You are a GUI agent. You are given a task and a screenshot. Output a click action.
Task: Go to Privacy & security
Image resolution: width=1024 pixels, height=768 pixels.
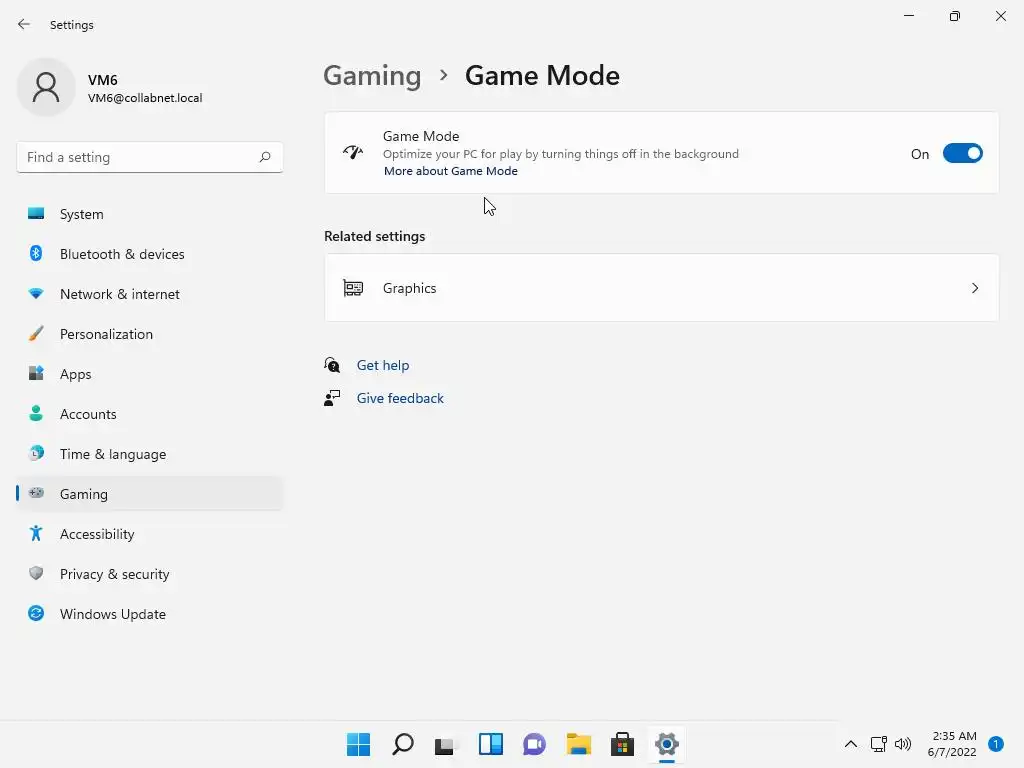[x=150, y=573]
